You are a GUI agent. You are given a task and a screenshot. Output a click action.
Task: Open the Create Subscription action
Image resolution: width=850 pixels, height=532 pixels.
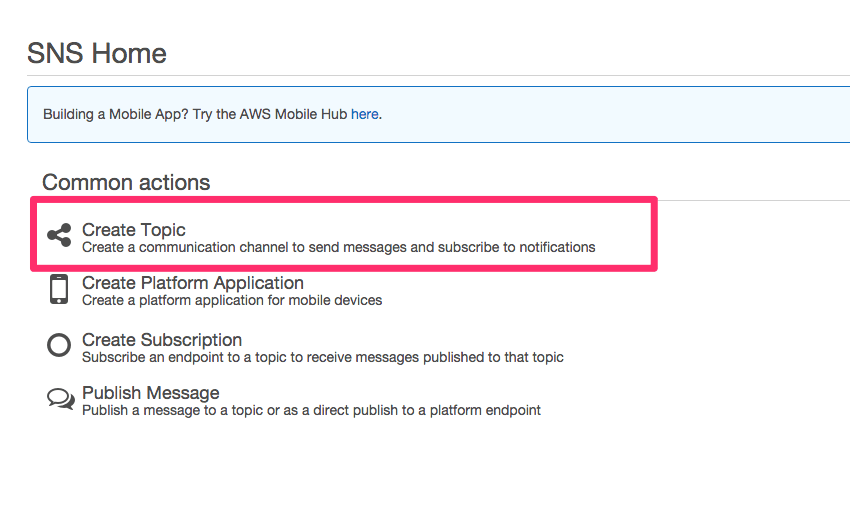[162, 339]
